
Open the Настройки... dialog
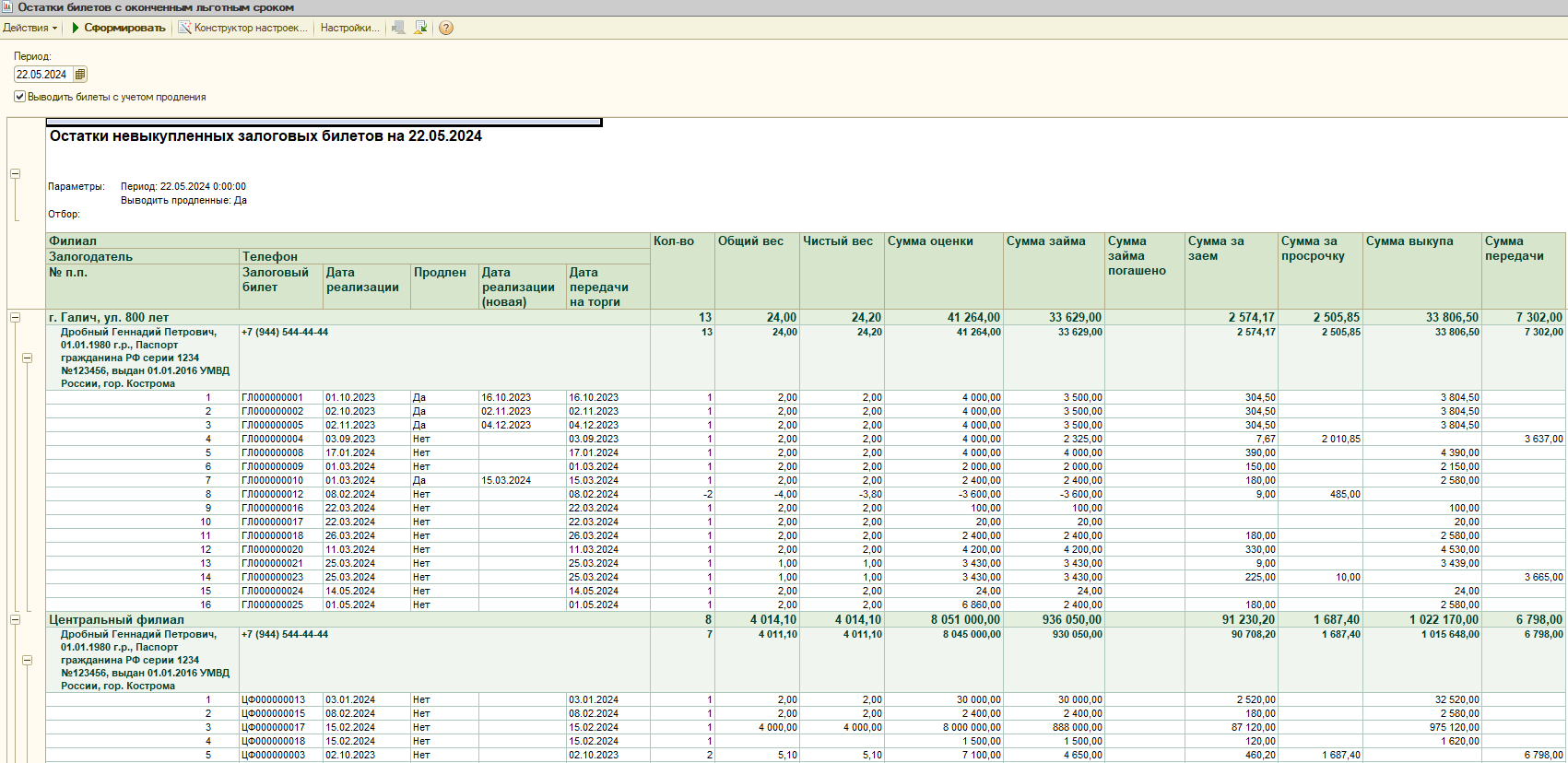349,28
